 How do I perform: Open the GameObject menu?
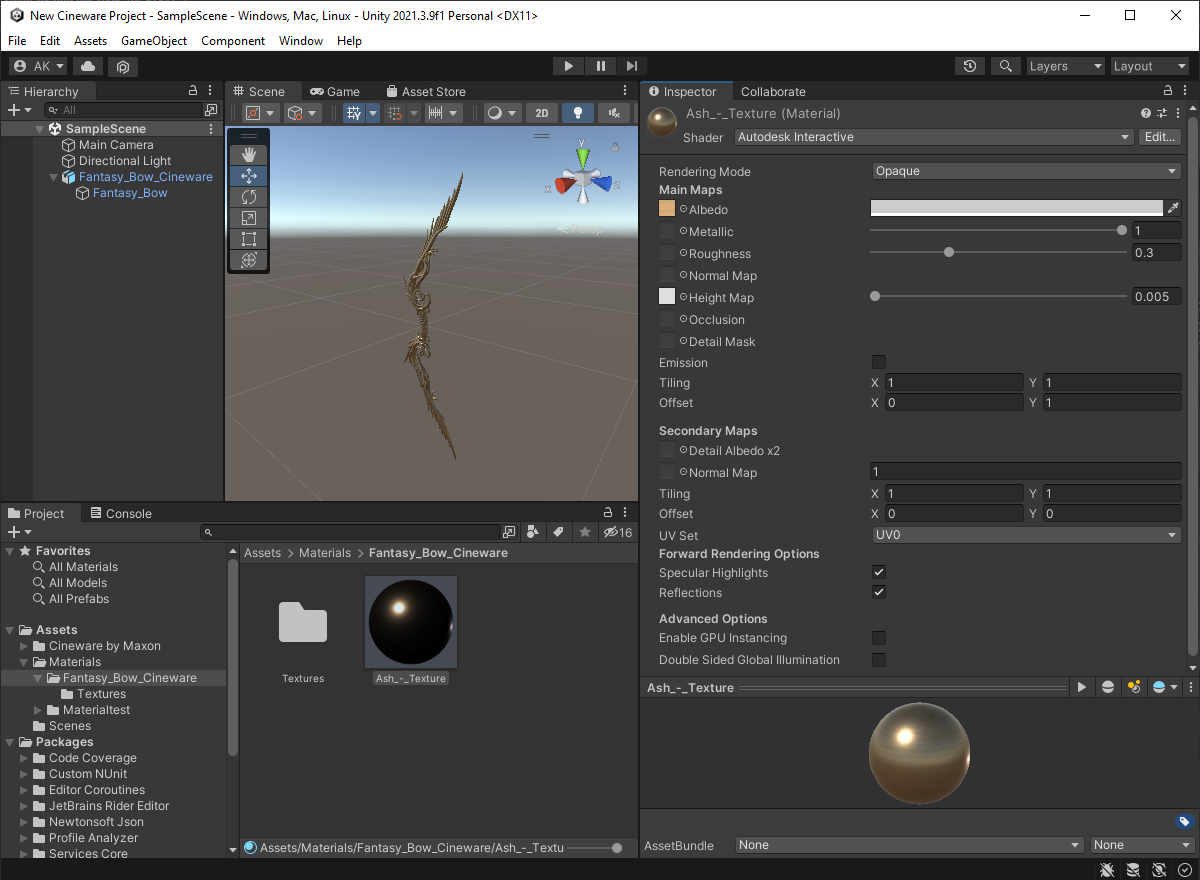click(x=154, y=41)
